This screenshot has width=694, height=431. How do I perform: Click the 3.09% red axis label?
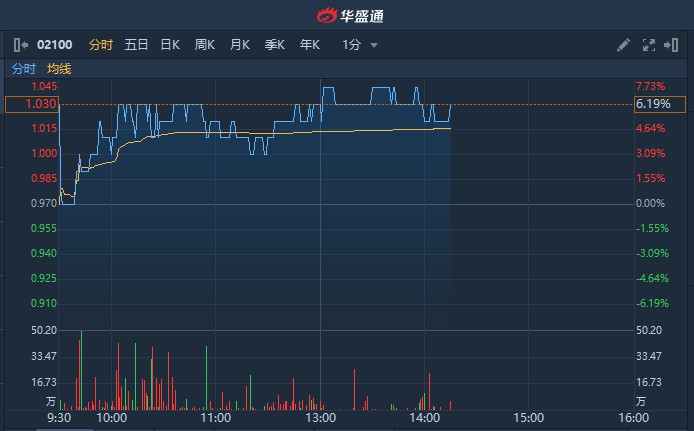[x=650, y=153]
